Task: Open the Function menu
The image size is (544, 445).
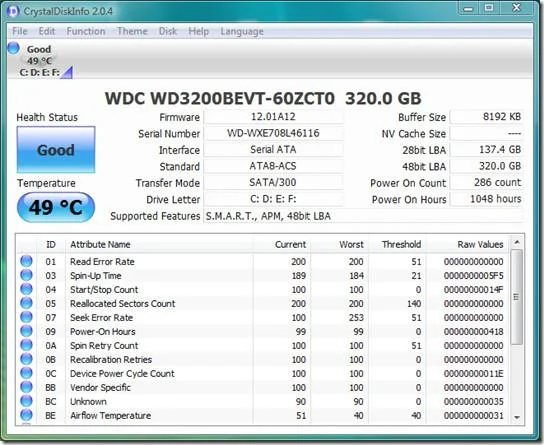Action: pos(86,31)
